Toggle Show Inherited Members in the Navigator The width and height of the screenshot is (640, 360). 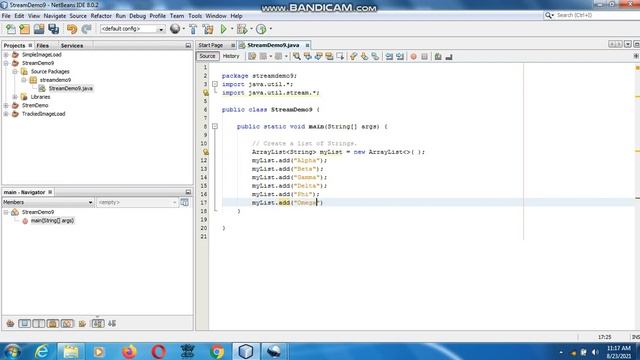click(10, 324)
